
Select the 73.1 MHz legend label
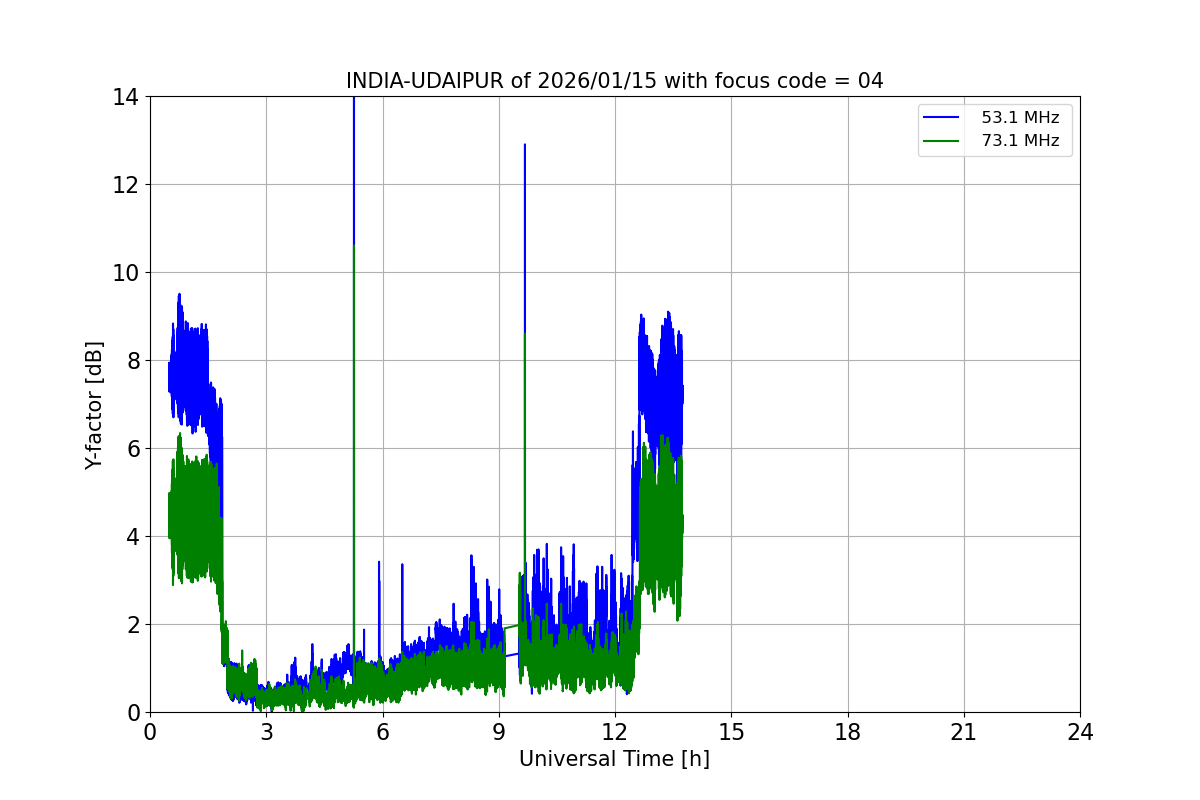tap(1020, 141)
